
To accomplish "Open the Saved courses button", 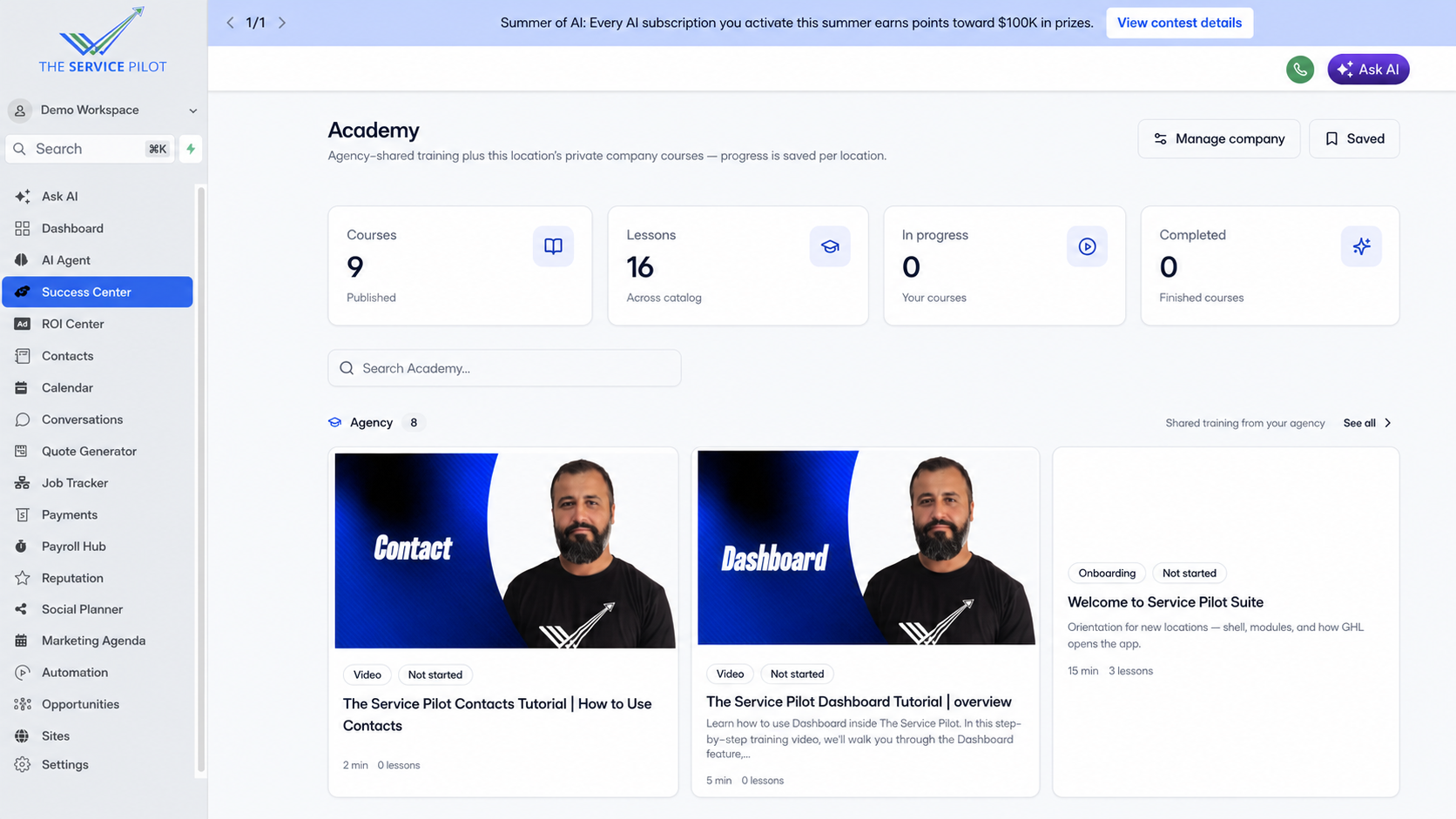I will [x=1354, y=138].
